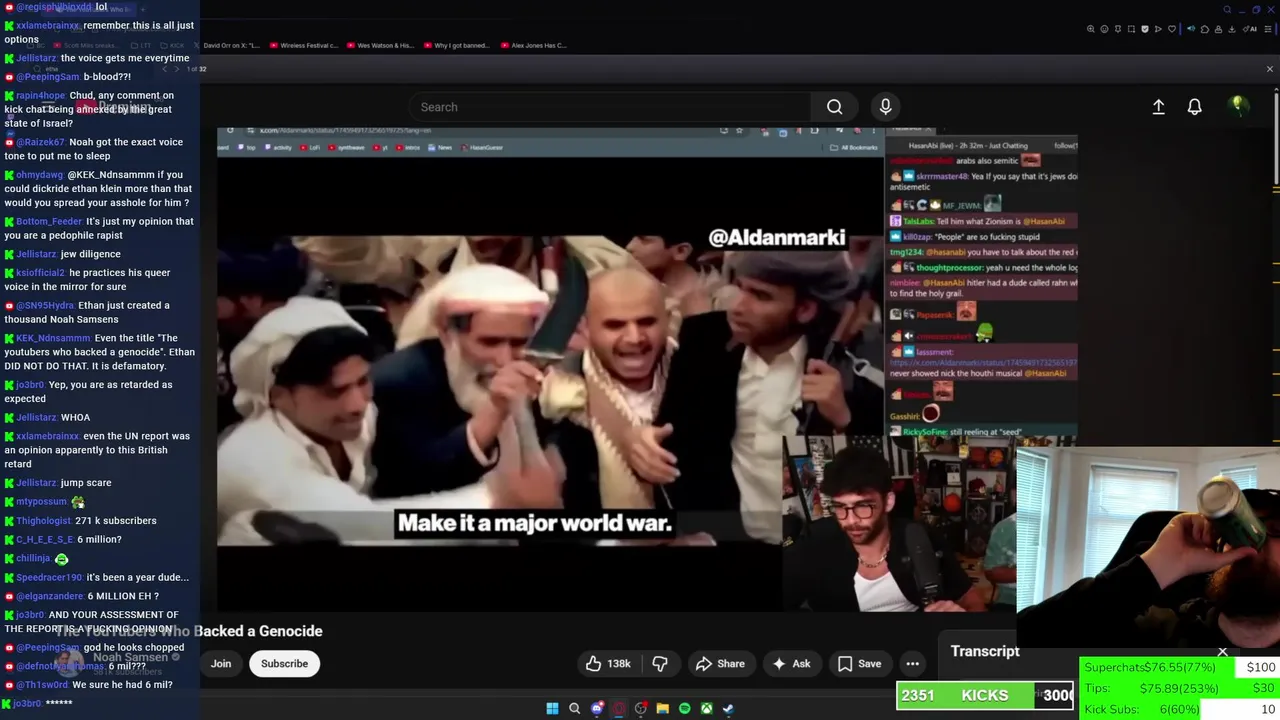This screenshot has height=720, width=1280.
Task: Open the 'Wireless Festival' bookmark
Action: [x=303, y=45]
